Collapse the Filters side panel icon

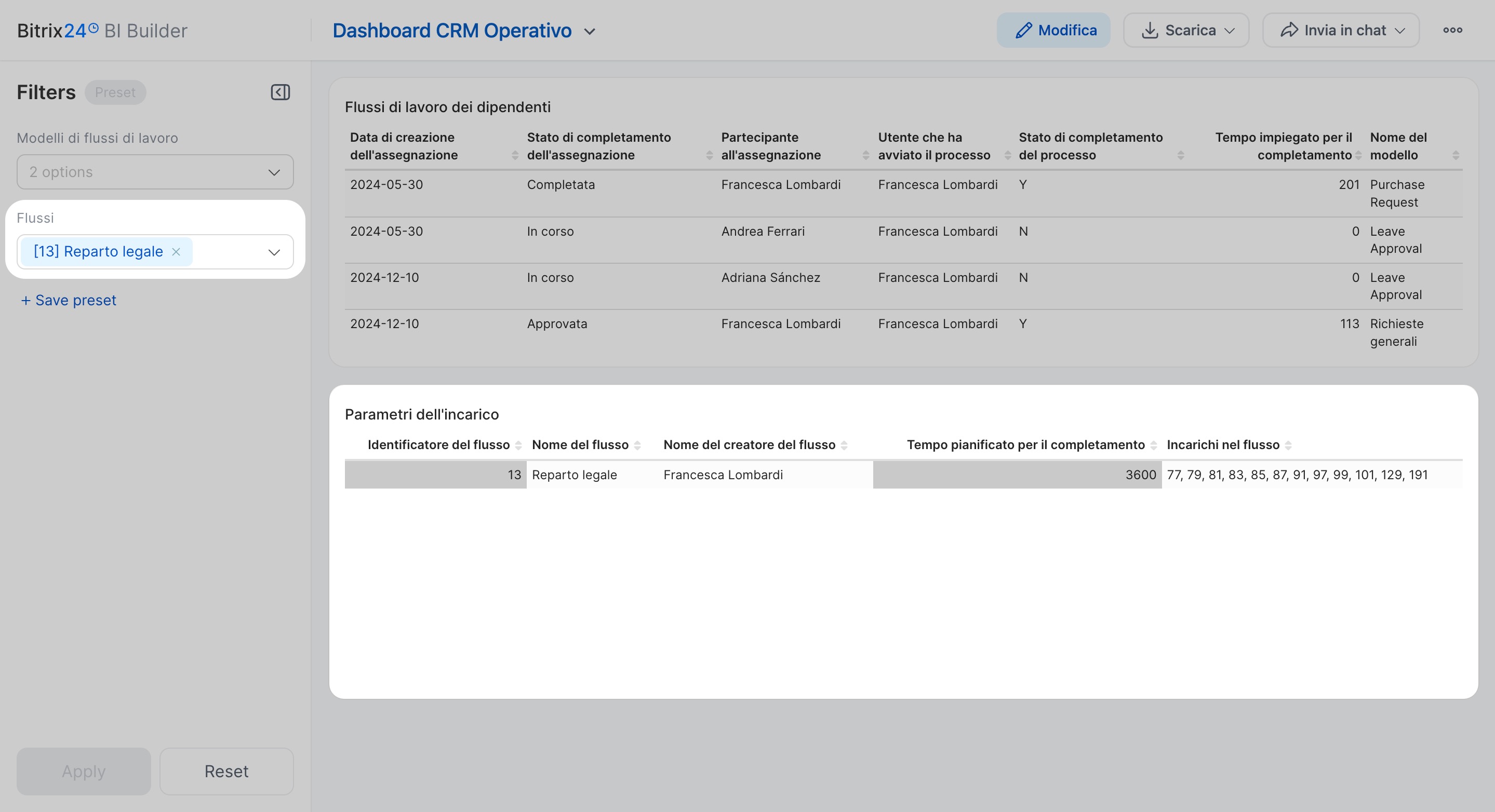click(x=281, y=92)
